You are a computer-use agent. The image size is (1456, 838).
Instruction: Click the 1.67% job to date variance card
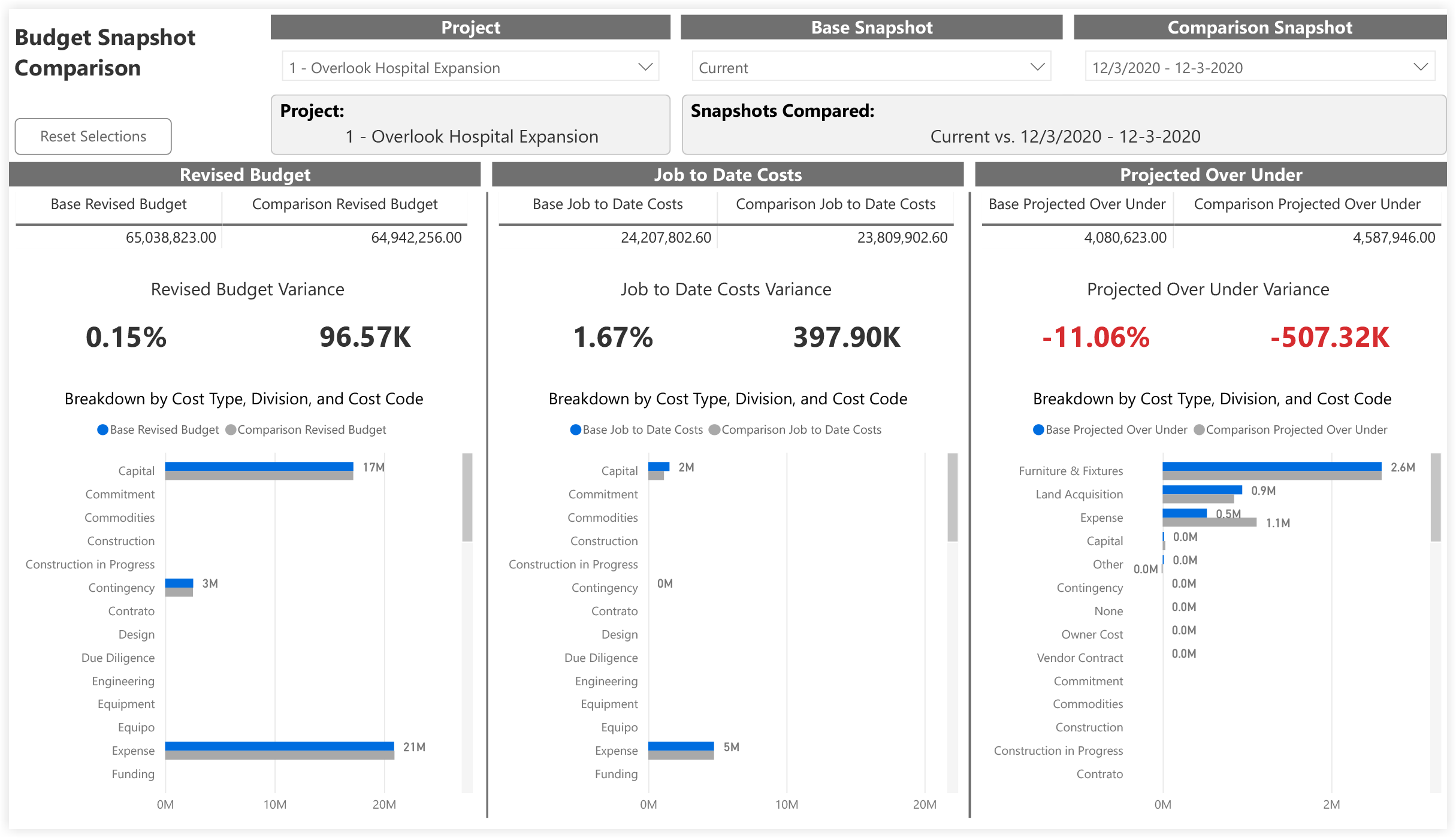tap(613, 337)
